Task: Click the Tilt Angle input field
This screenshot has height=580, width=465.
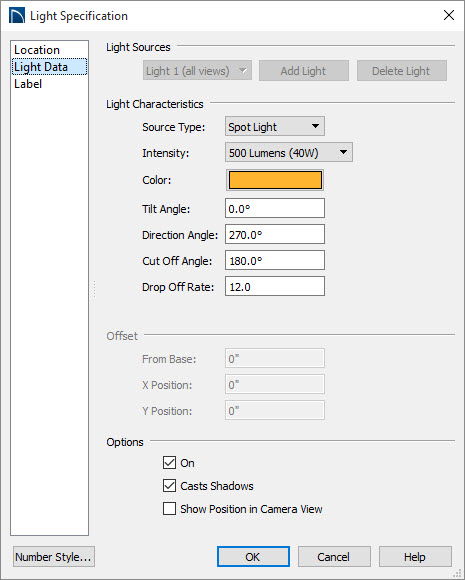Action: (275, 208)
